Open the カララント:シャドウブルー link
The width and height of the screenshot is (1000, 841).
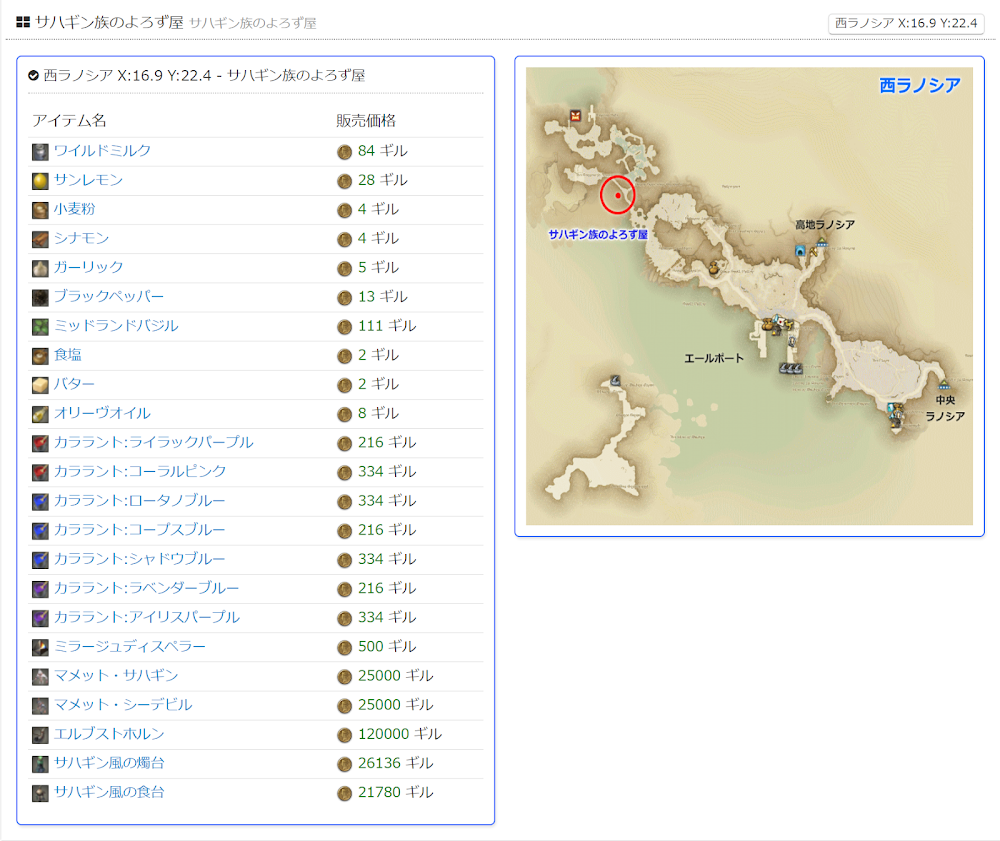[139, 559]
